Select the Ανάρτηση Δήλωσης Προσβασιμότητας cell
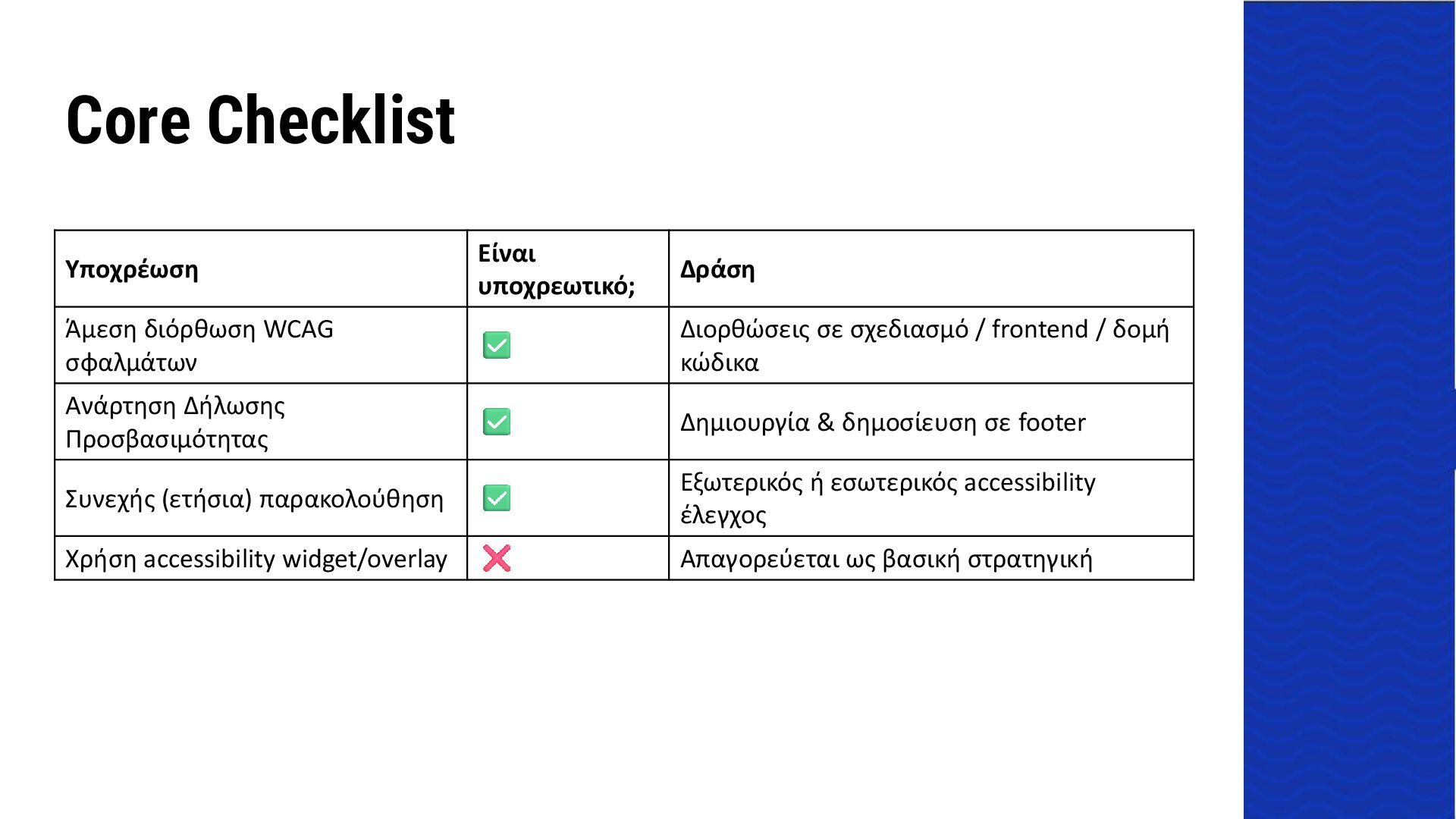This screenshot has width=1456, height=819. pyautogui.click(x=261, y=422)
